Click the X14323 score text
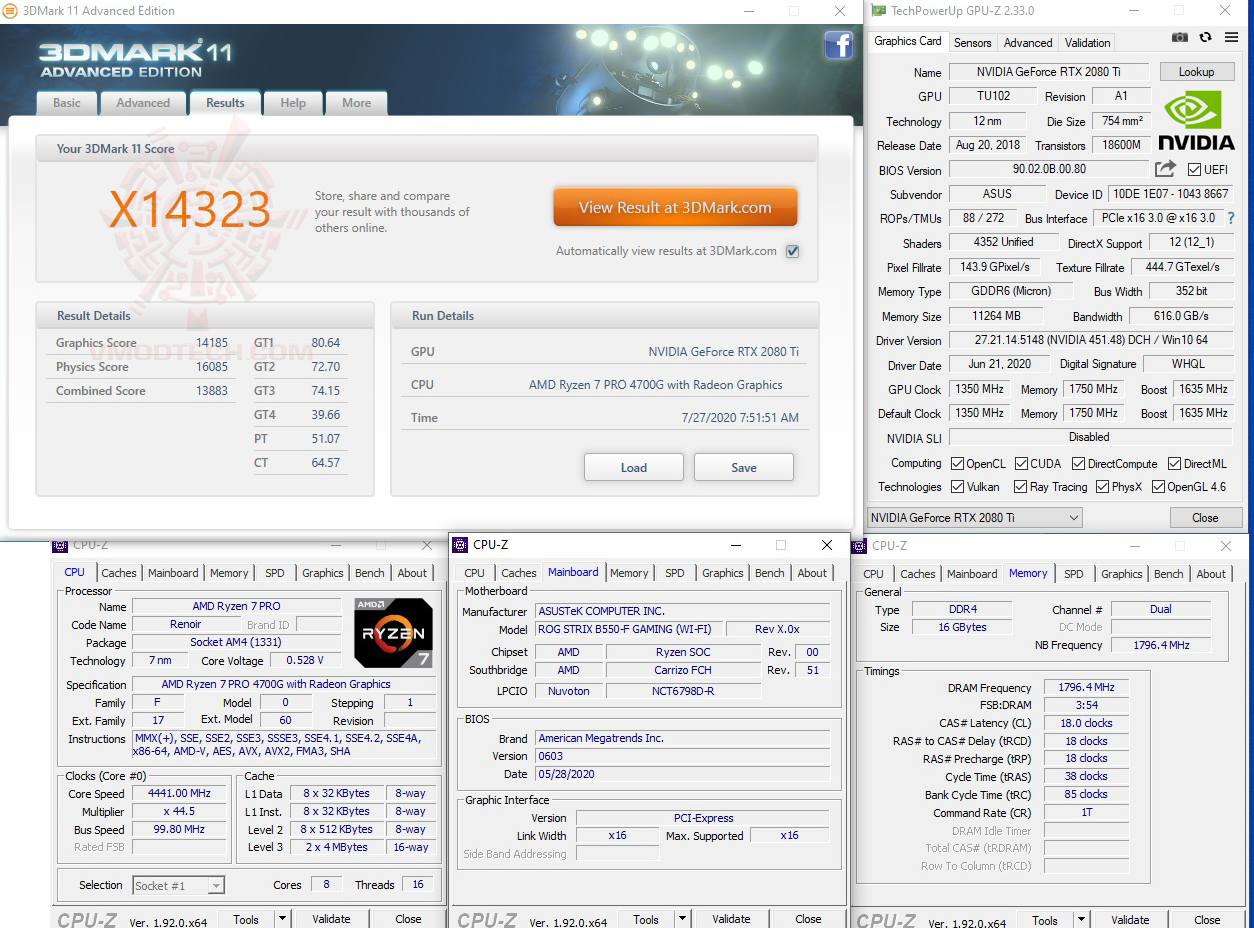1254x928 pixels. point(190,210)
